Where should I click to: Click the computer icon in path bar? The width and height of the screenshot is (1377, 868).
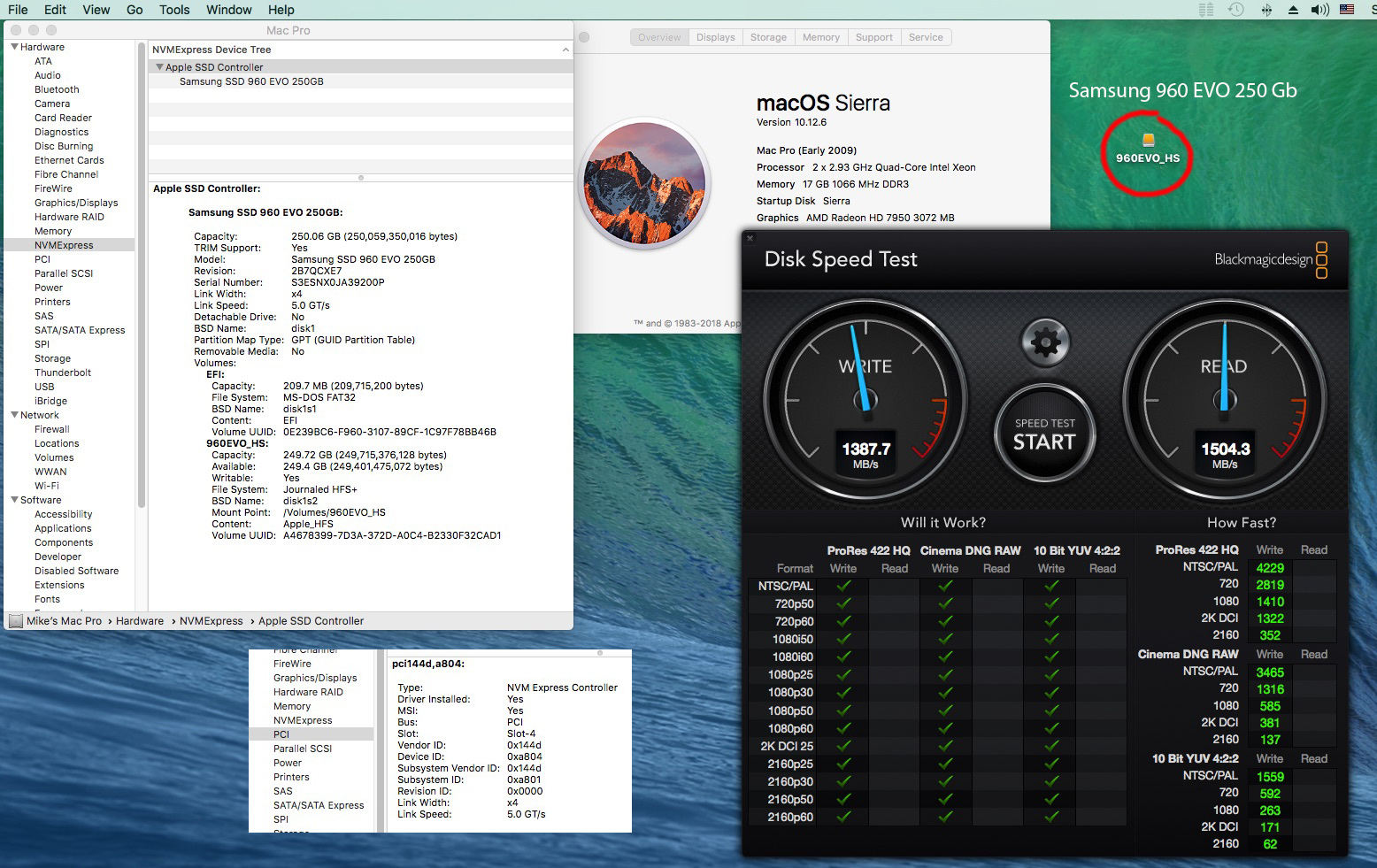[x=16, y=621]
